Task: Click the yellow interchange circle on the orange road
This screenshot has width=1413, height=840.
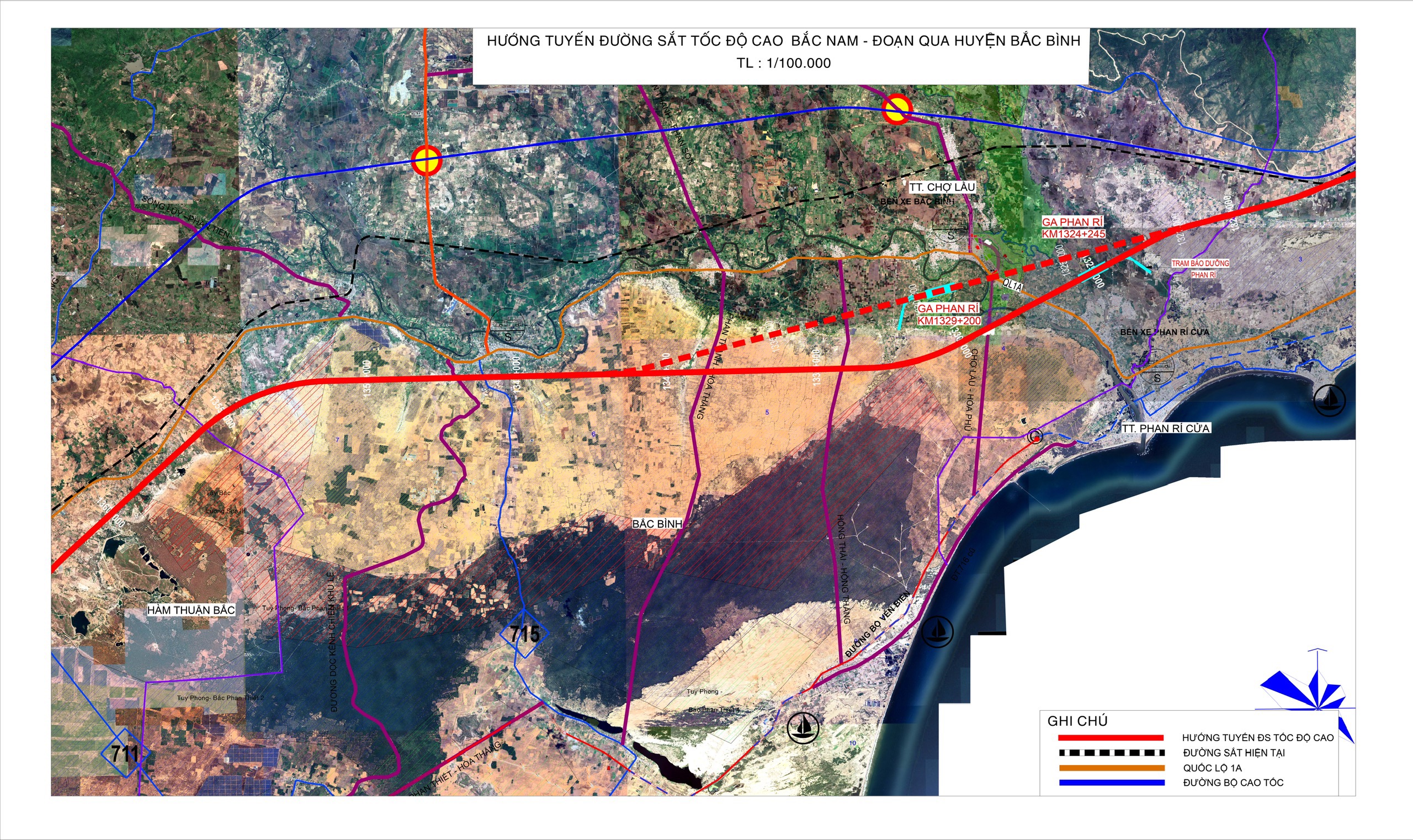Action: [426, 160]
